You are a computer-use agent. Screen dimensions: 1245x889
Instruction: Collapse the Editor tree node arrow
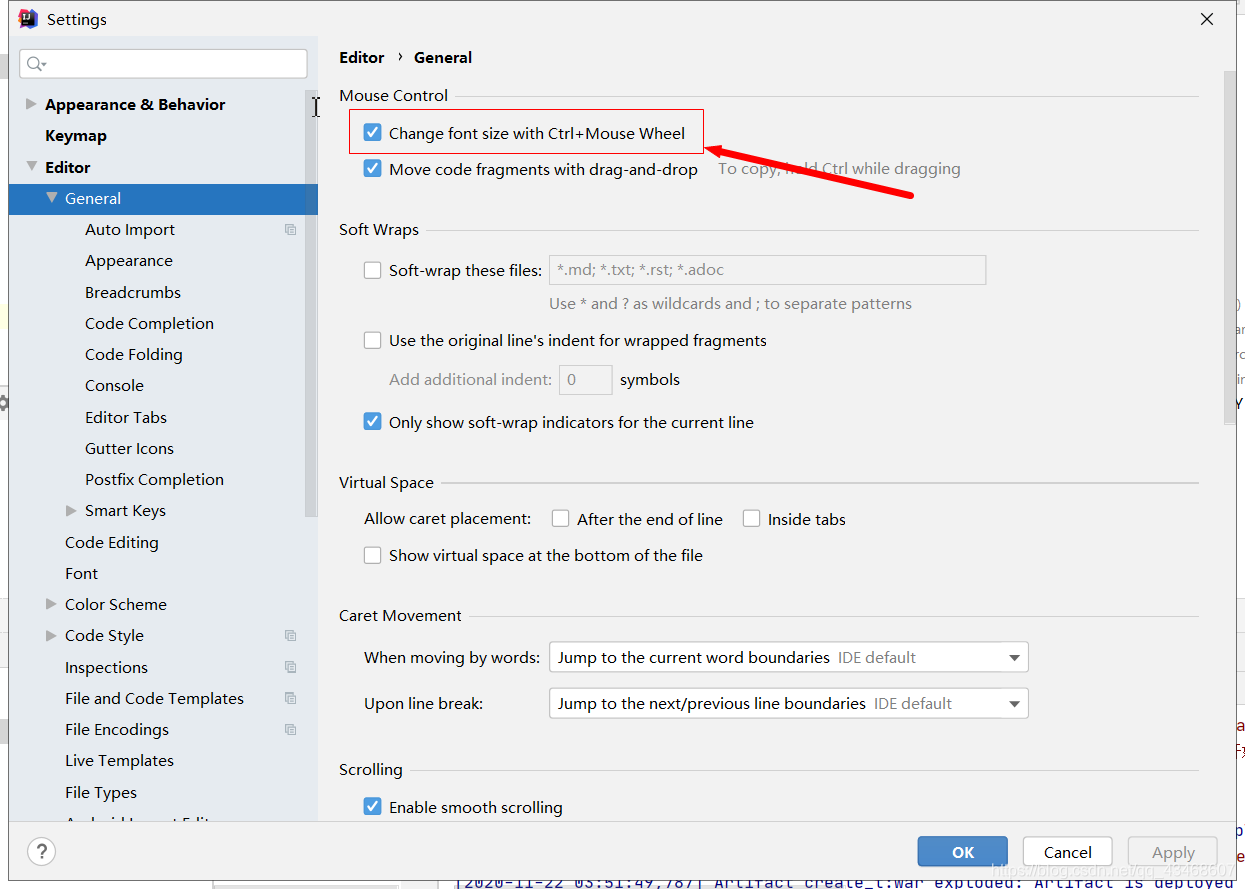tap(31, 167)
